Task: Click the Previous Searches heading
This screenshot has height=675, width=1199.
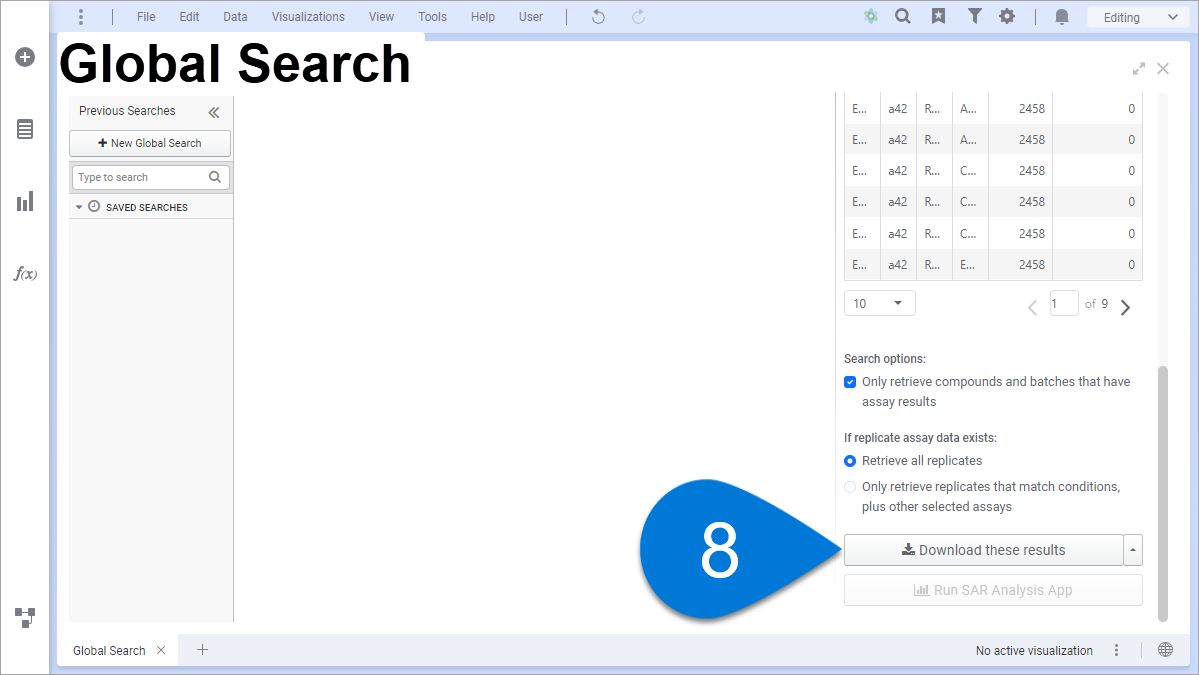Action: pos(127,111)
